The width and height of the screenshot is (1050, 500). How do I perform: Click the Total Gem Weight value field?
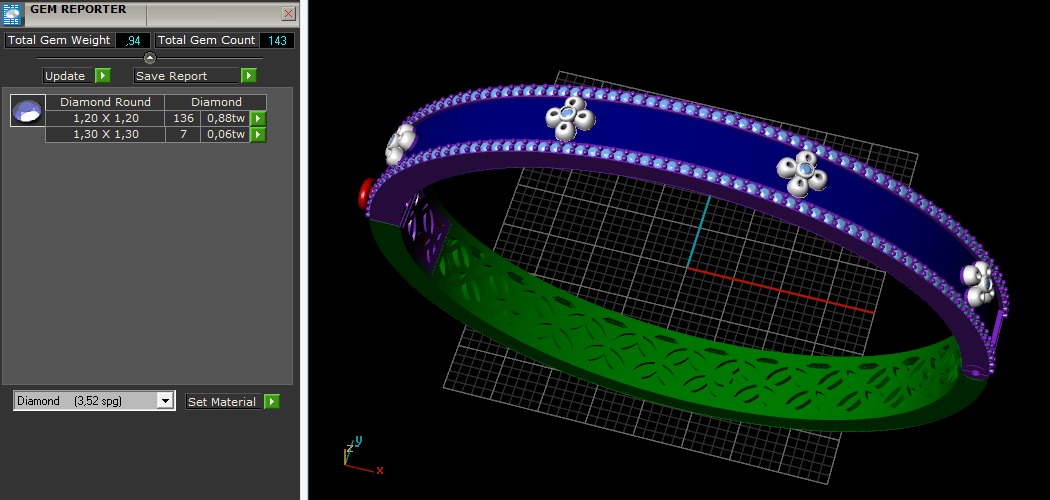tap(133, 40)
